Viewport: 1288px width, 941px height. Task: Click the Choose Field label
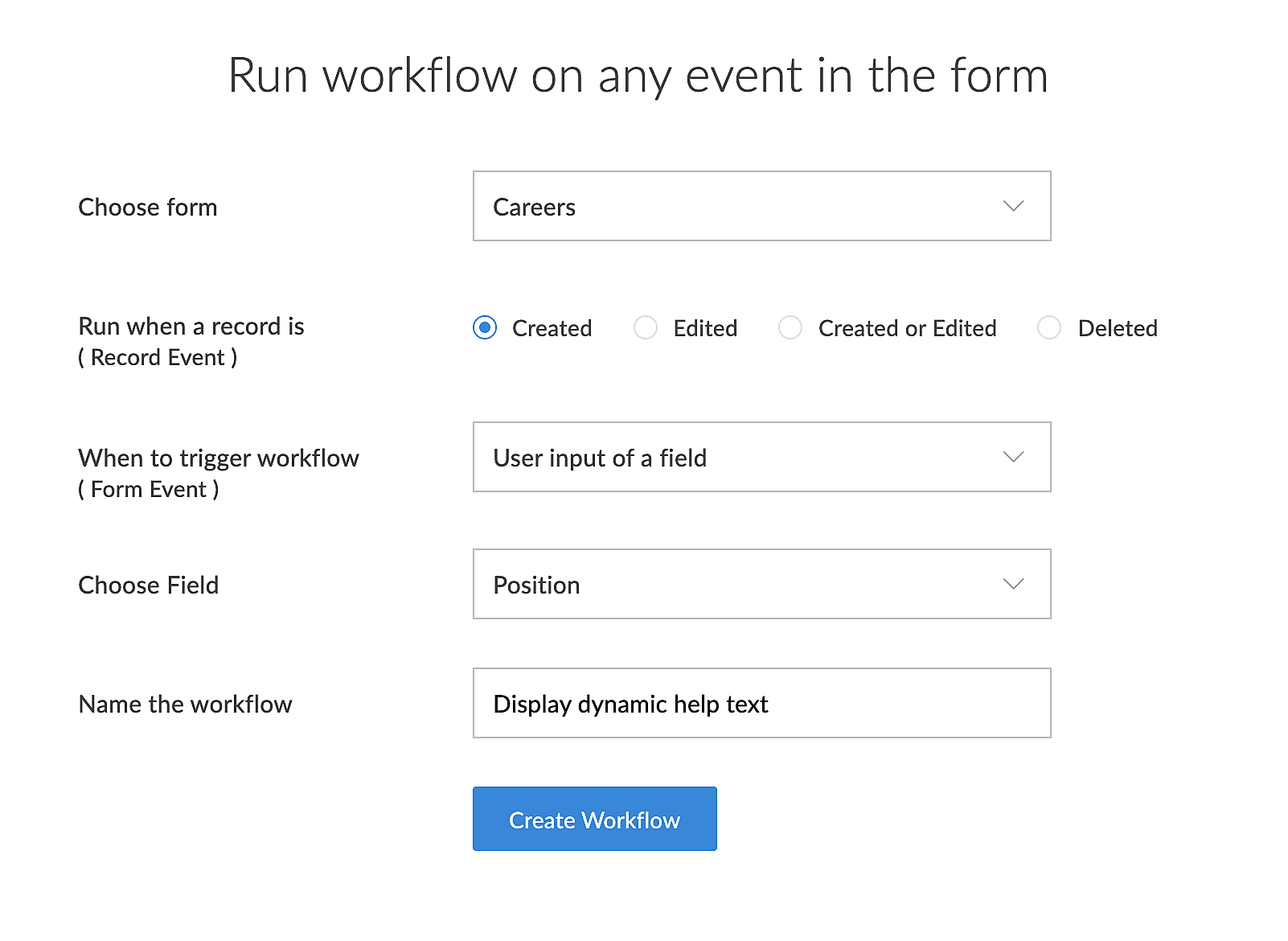[x=149, y=586]
